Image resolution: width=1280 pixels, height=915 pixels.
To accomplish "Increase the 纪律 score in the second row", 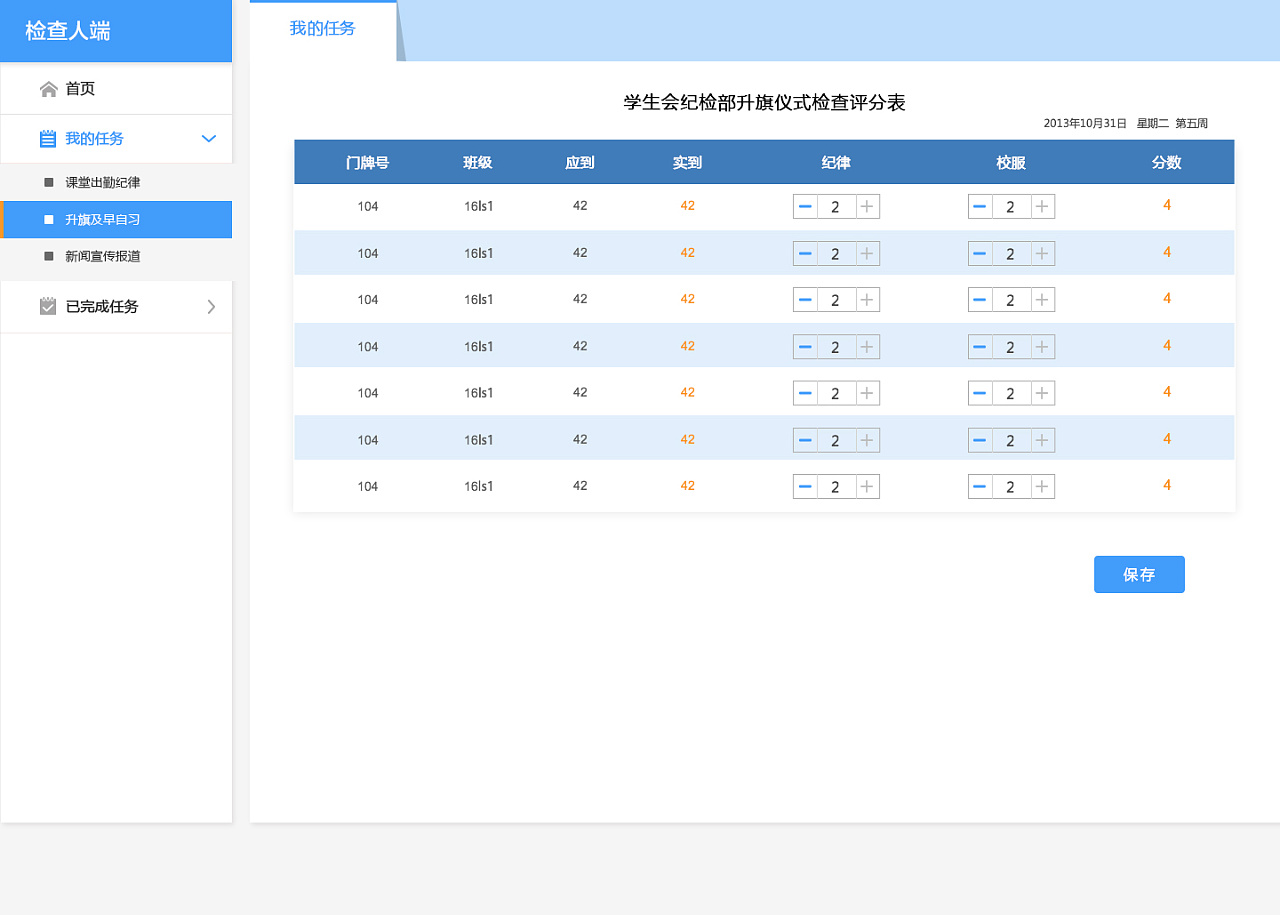I will tap(868, 253).
